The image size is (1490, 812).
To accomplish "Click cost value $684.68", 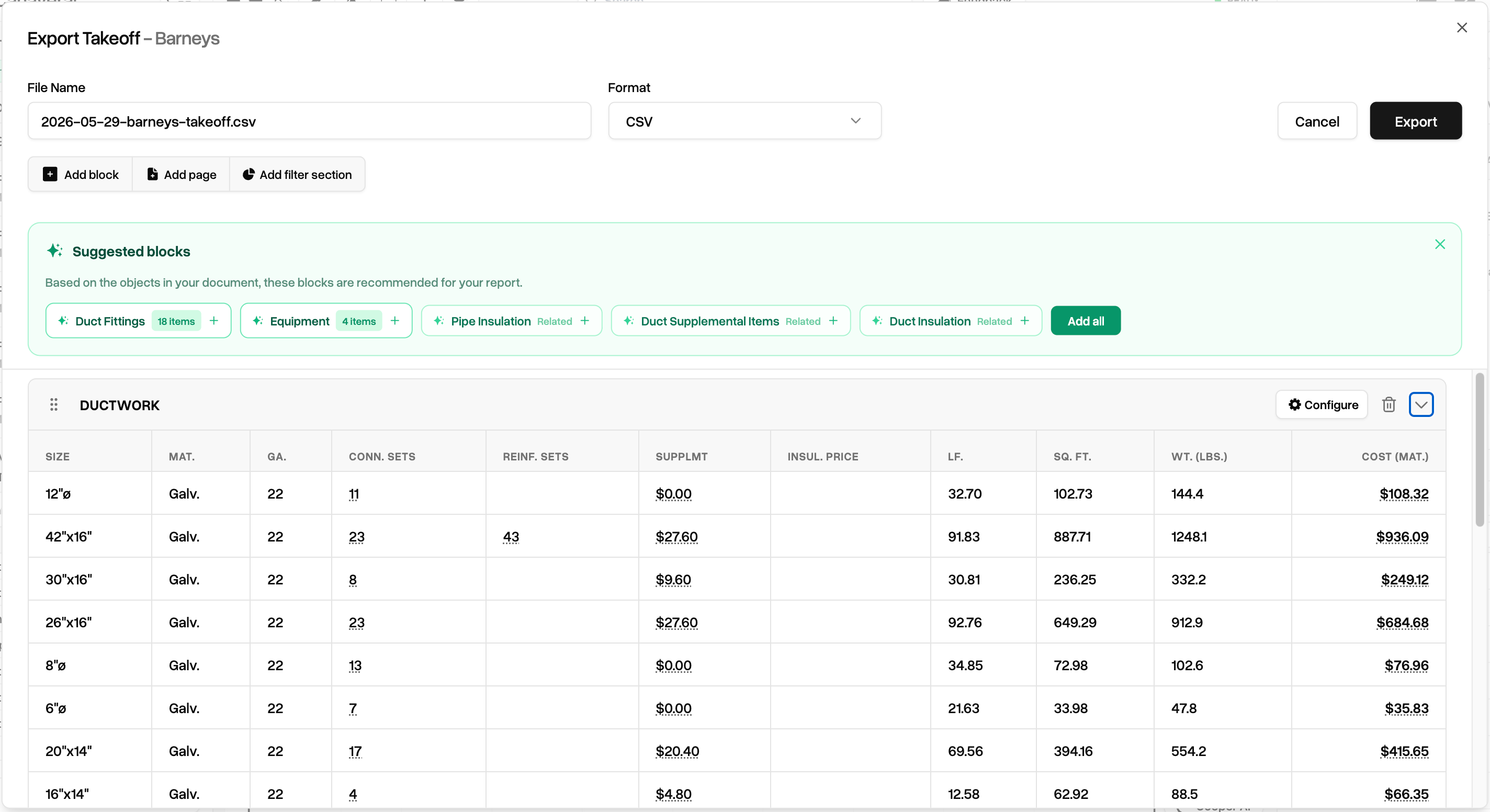I will (1402, 622).
